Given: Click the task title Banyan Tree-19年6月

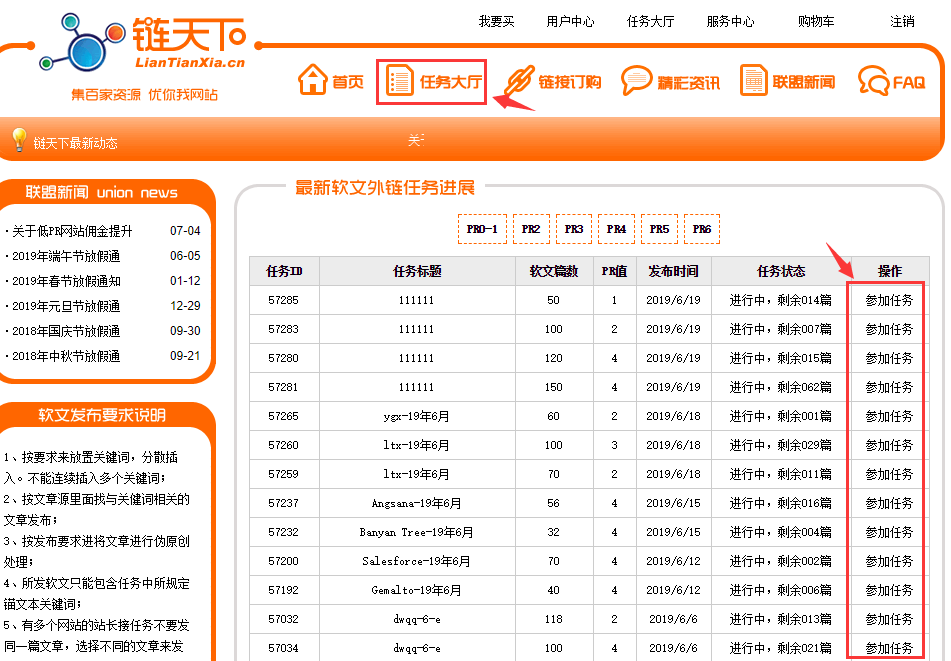Looking at the screenshot, I should [416, 532].
